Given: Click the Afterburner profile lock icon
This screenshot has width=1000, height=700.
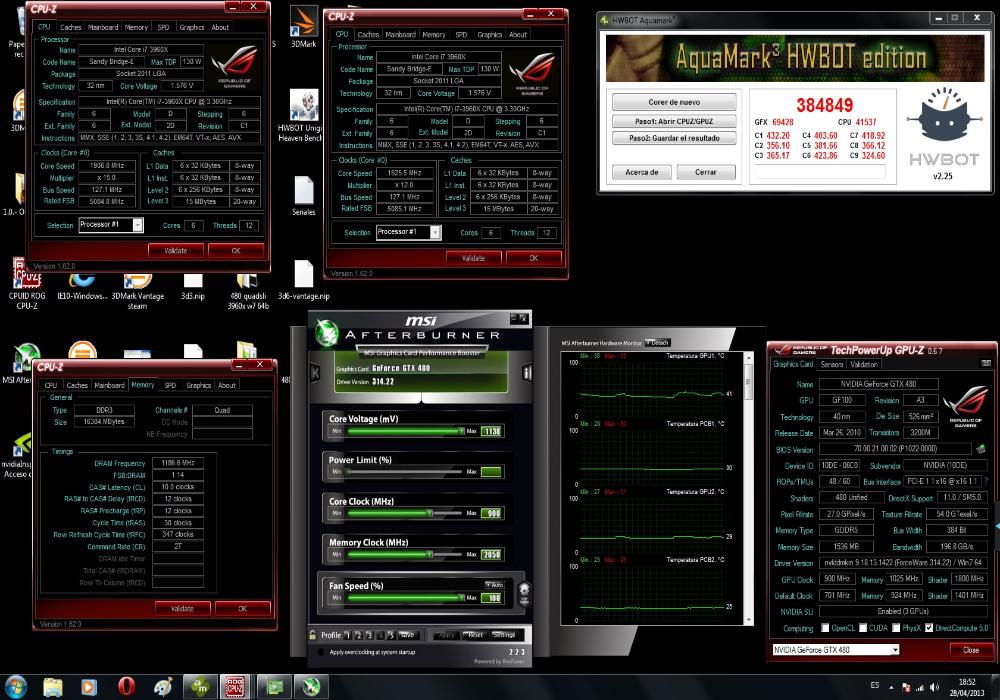Looking at the screenshot, I should [x=312, y=634].
